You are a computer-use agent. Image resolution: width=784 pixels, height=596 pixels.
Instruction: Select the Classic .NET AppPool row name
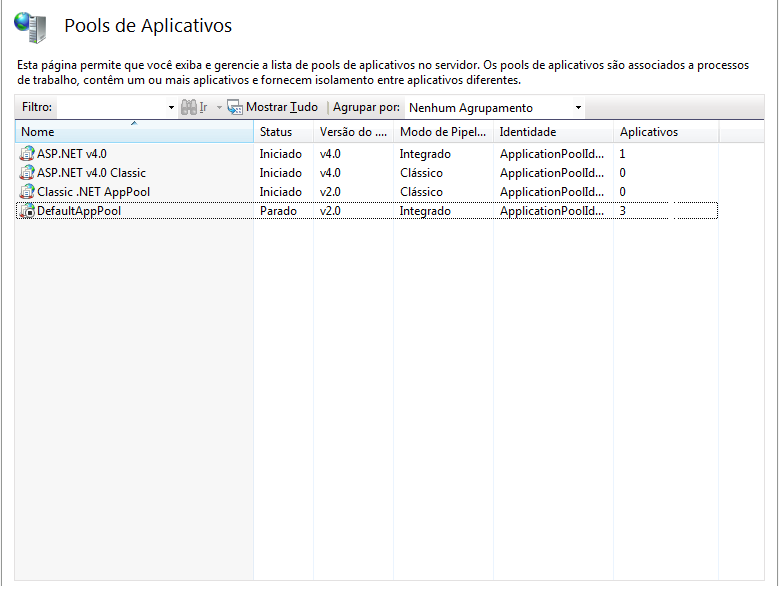click(x=94, y=192)
